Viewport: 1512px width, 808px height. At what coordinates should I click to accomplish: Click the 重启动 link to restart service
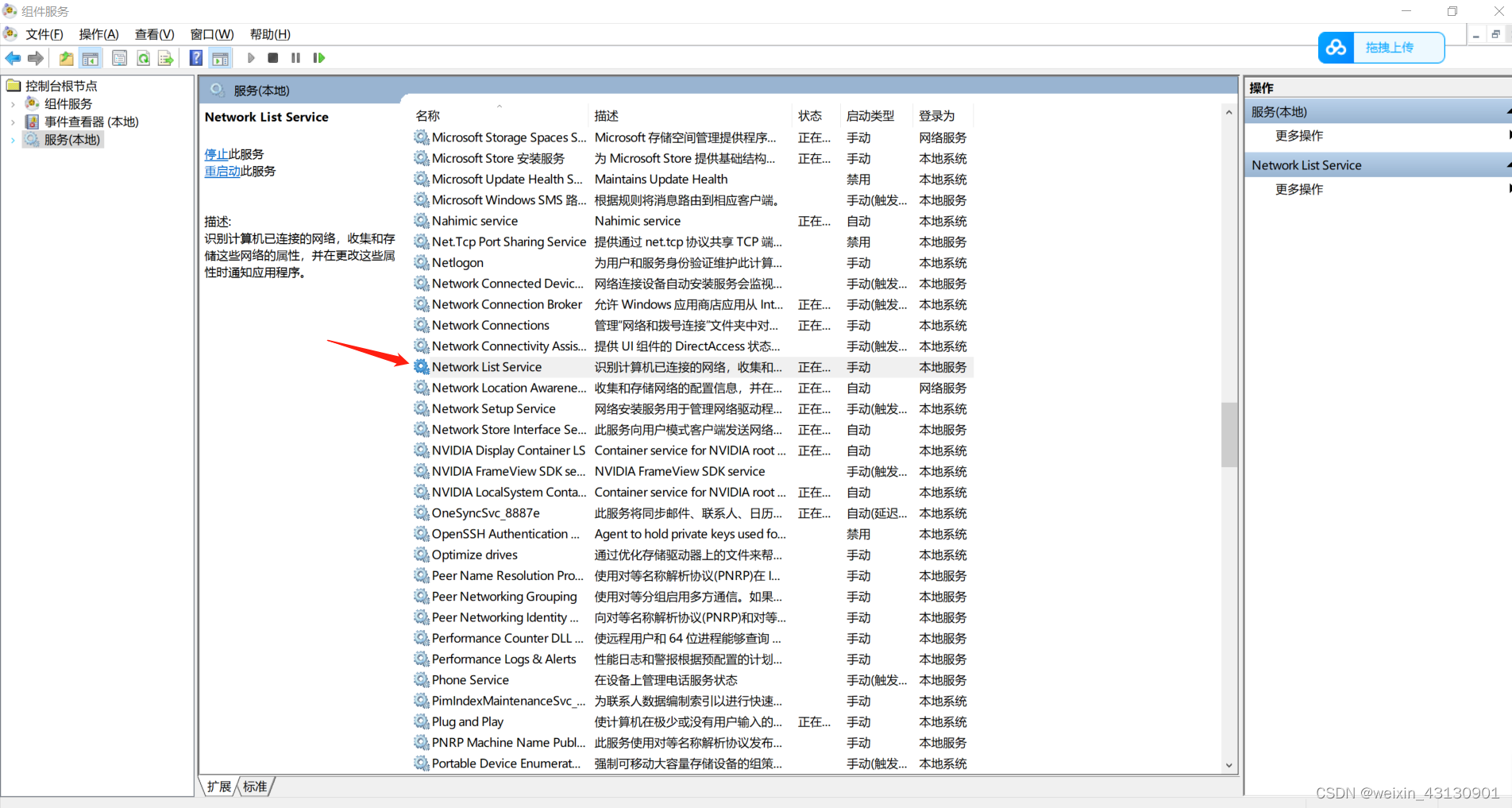coord(222,171)
